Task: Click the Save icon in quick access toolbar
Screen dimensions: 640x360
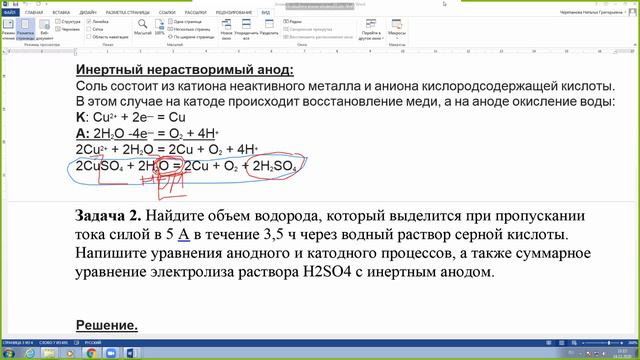Action: click(15, 4)
